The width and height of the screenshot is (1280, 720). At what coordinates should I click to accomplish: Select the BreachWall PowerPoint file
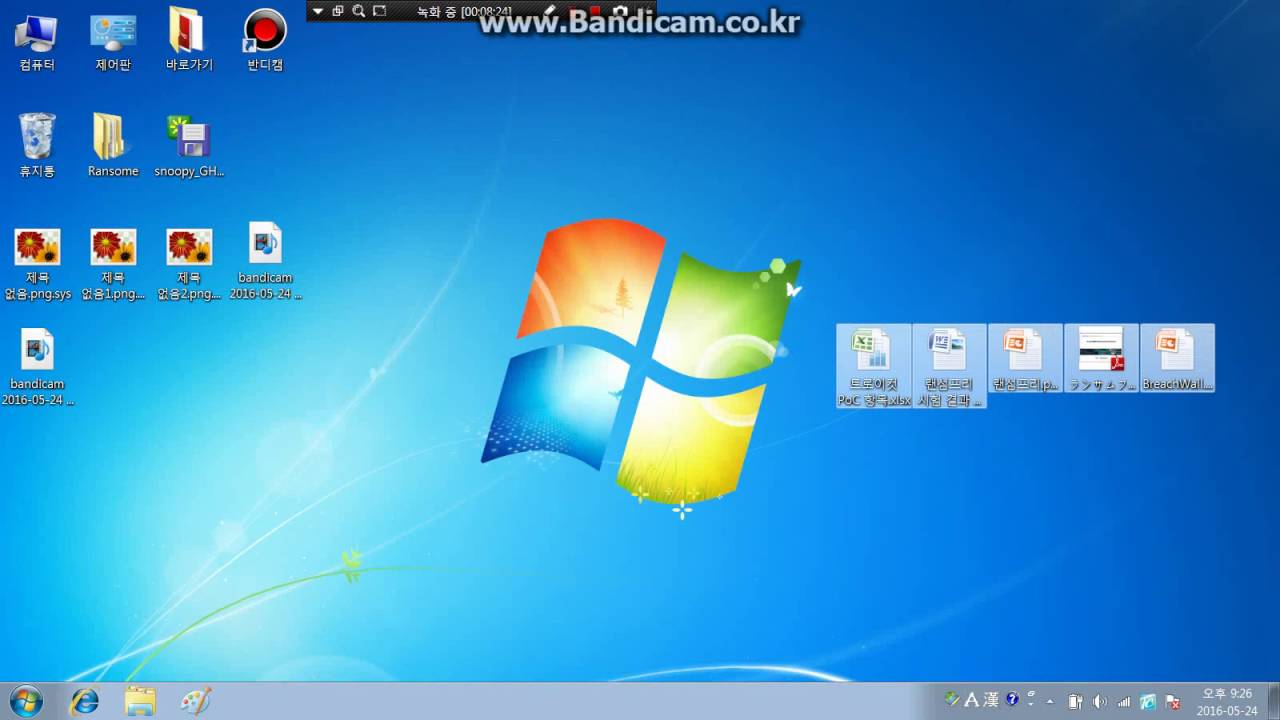point(1177,358)
